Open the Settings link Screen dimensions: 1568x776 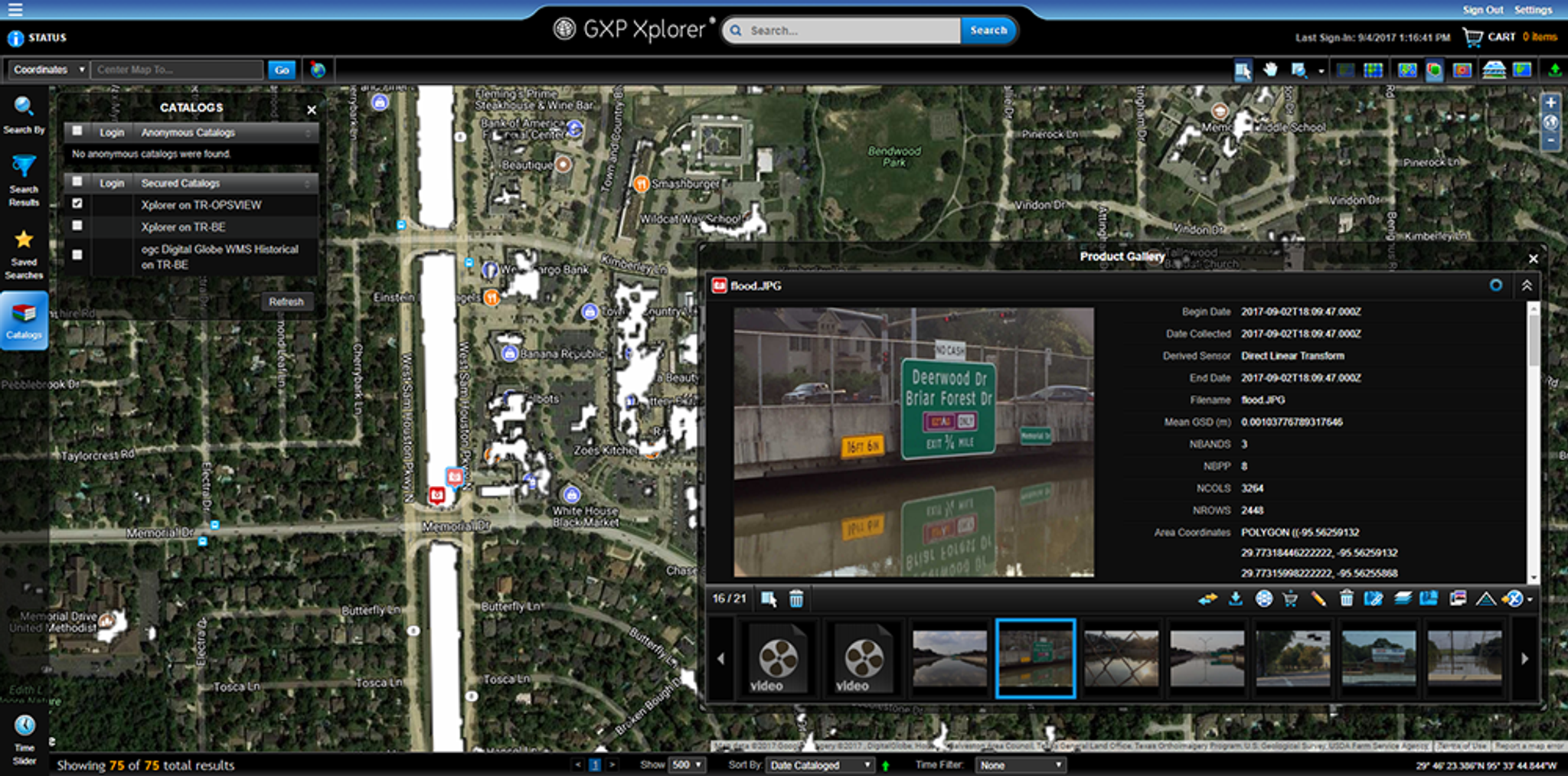click(1533, 10)
